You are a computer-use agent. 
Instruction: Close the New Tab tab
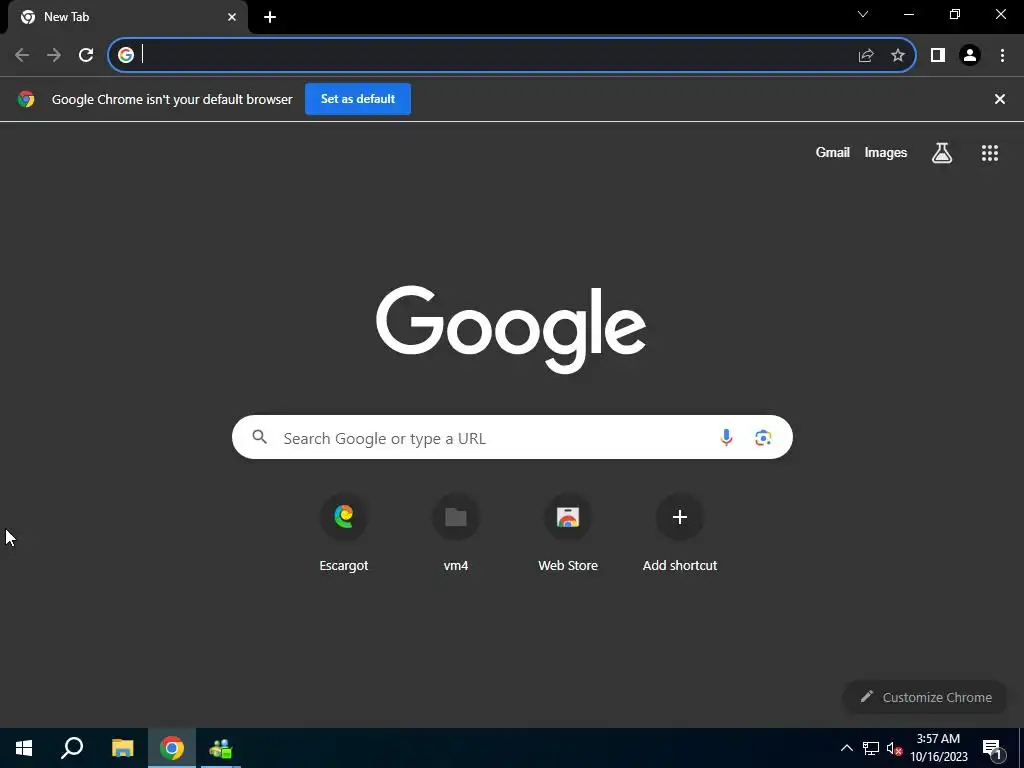click(232, 17)
